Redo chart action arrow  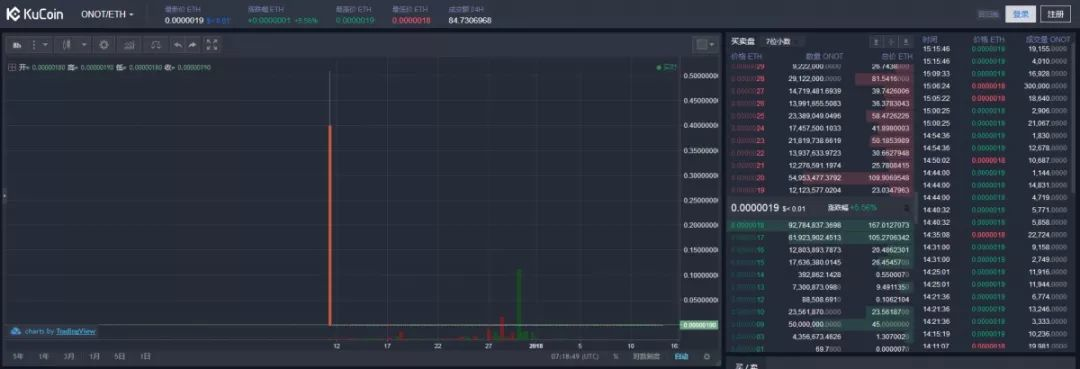click(x=192, y=45)
